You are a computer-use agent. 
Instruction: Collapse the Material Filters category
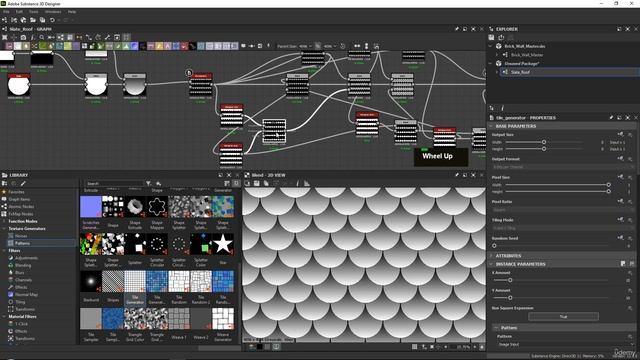coord(4,316)
